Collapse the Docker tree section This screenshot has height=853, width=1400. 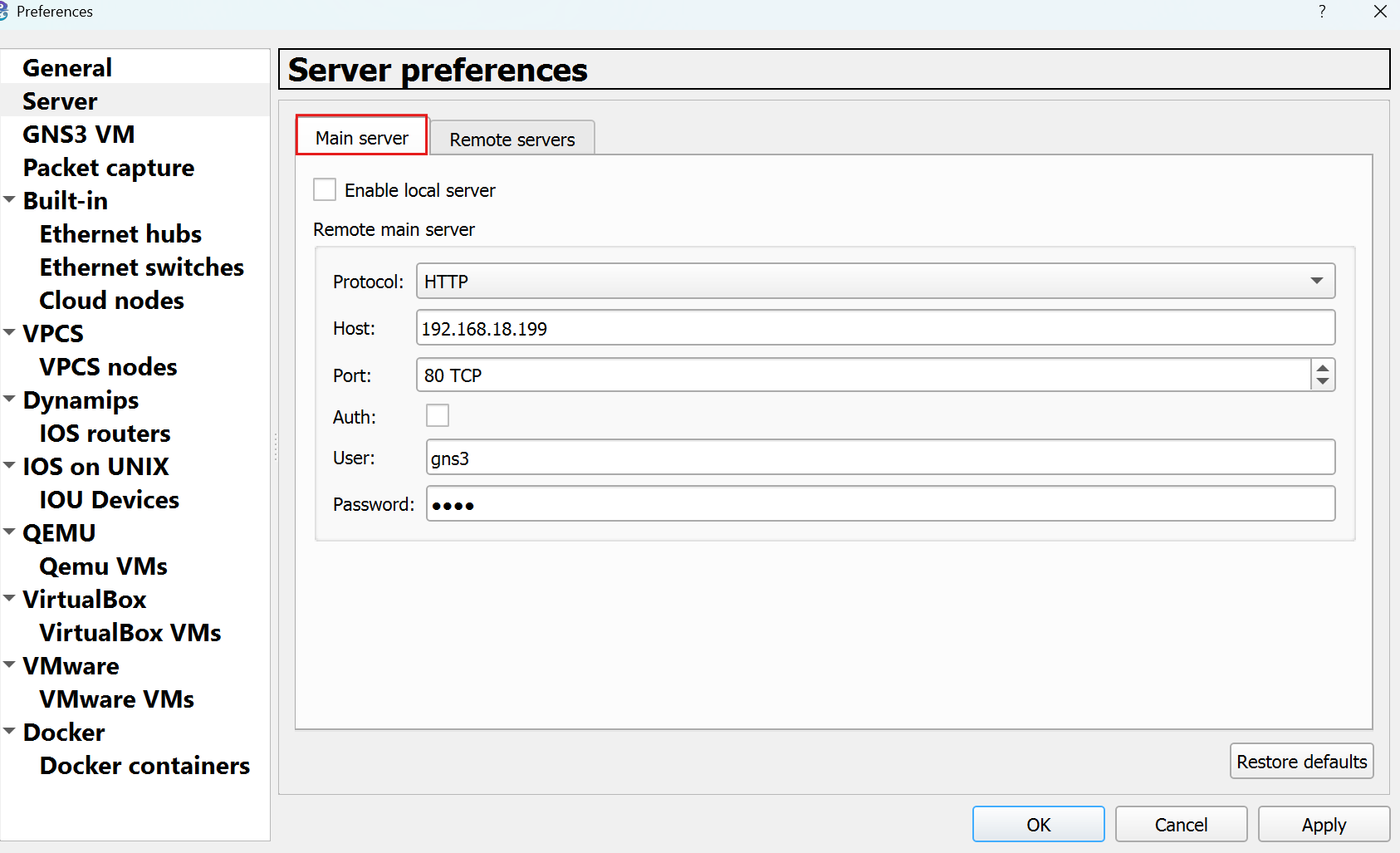pyautogui.click(x=10, y=732)
